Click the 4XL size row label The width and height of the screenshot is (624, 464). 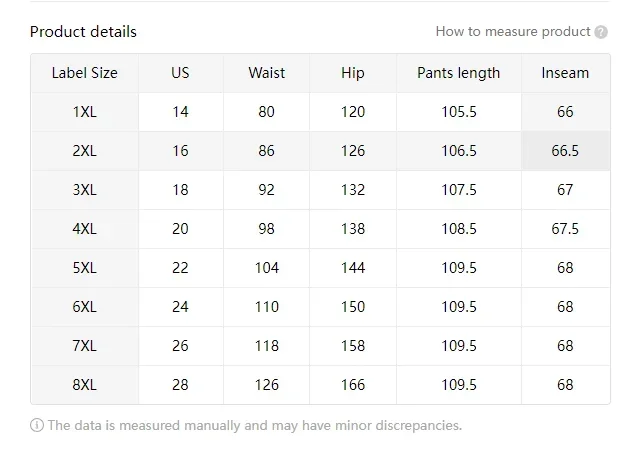click(85, 229)
